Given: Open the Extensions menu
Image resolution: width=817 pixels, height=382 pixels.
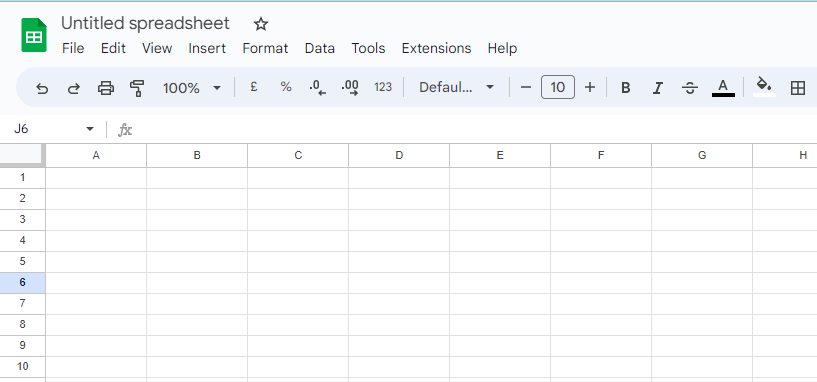Looking at the screenshot, I should tap(436, 48).
